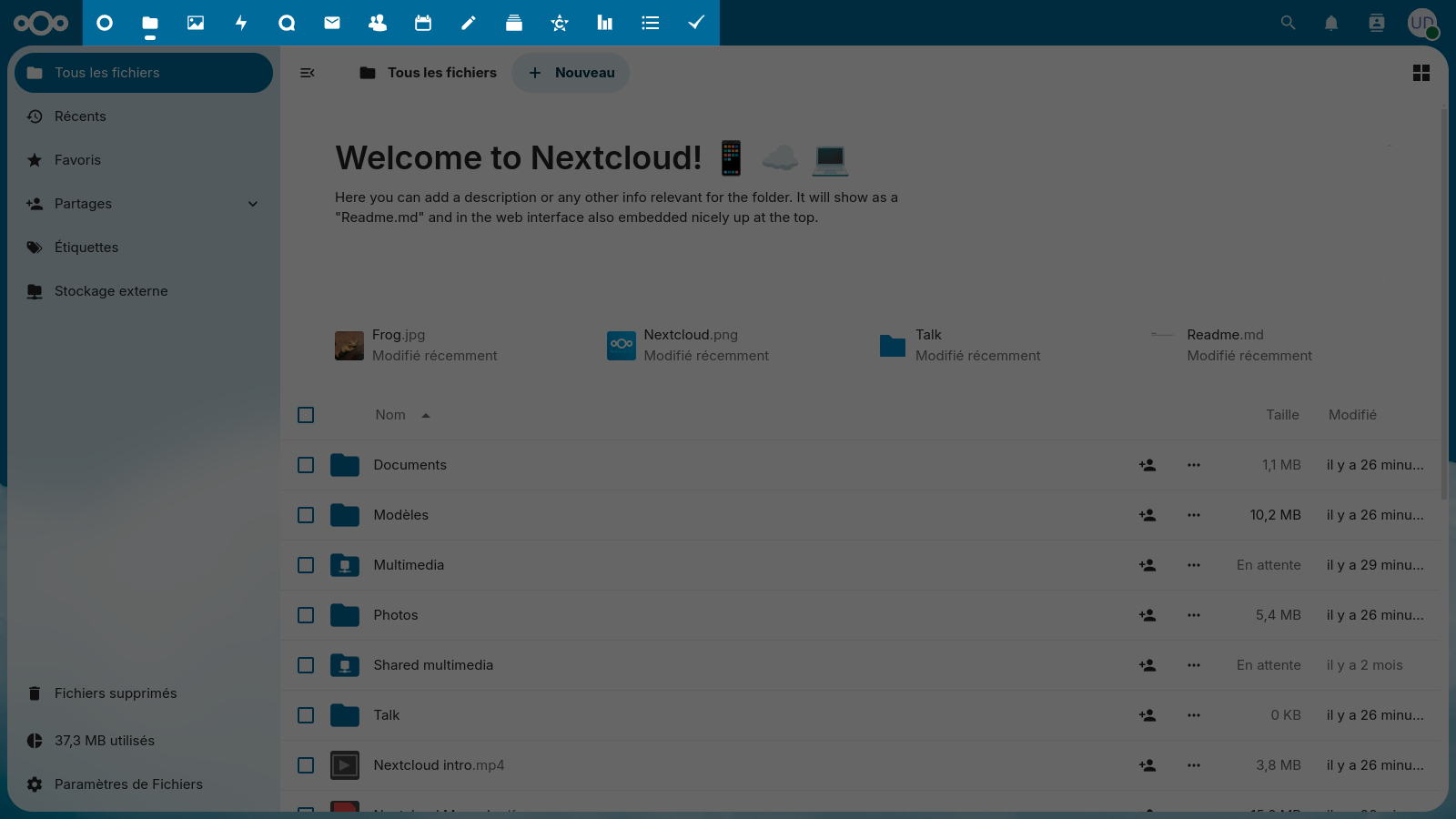Go to Favoris in sidebar
Image resolution: width=1456 pixels, height=819 pixels.
point(144,160)
